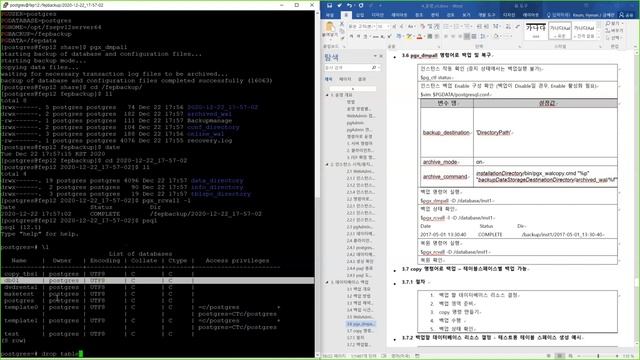
Task: Open the navigation pane options dropdown arrow
Action: coord(375,56)
